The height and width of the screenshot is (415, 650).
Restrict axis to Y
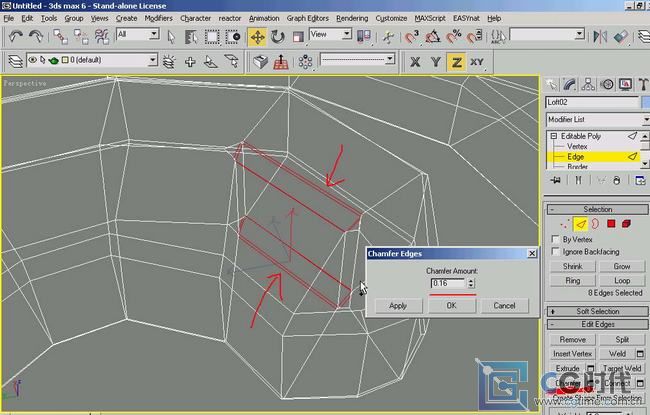[x=436, y=62]
